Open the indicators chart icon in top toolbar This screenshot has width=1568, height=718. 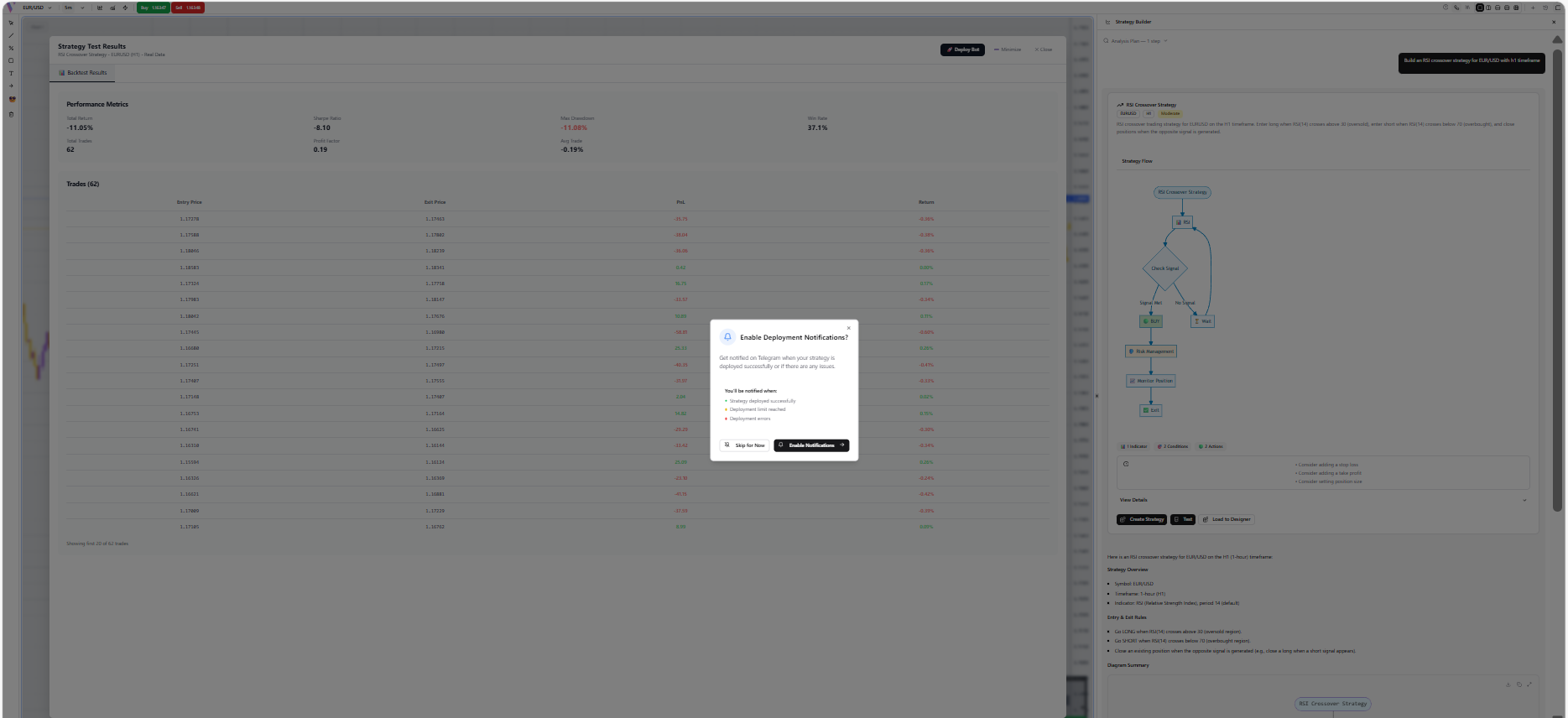click(100, 8)
